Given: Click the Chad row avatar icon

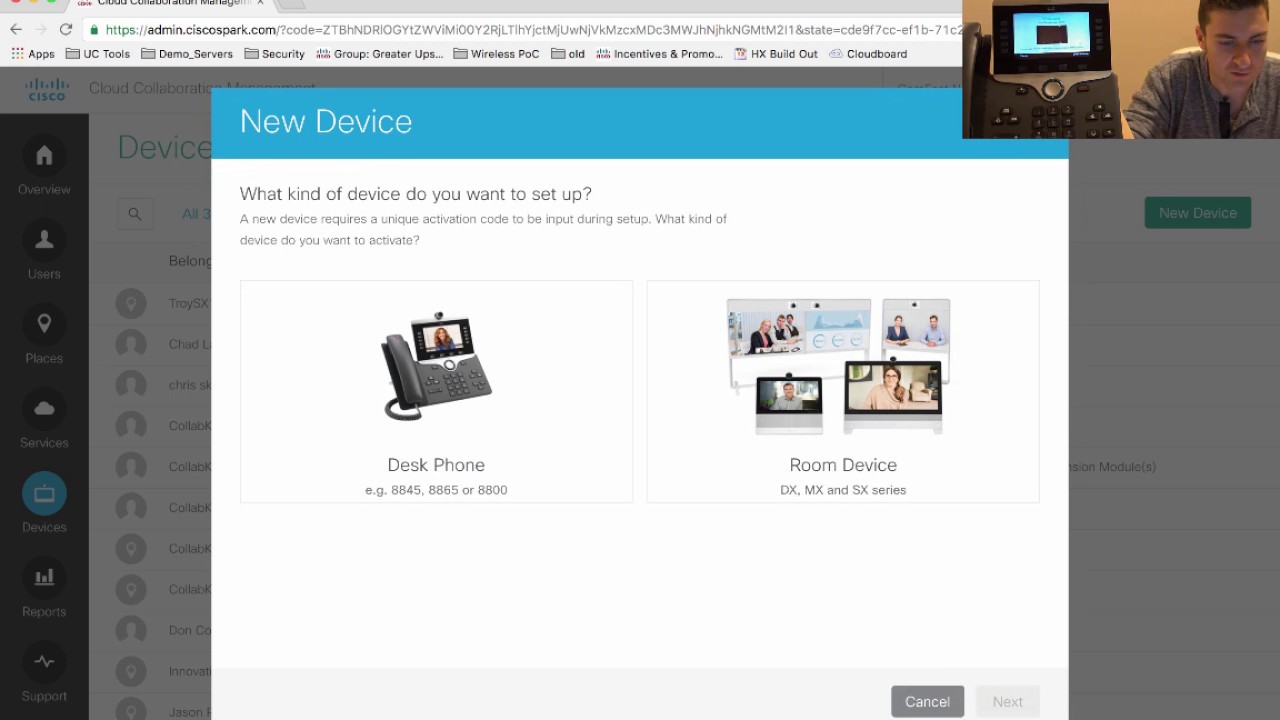Looking at the screenshot, I should click(x=131, y=344).
